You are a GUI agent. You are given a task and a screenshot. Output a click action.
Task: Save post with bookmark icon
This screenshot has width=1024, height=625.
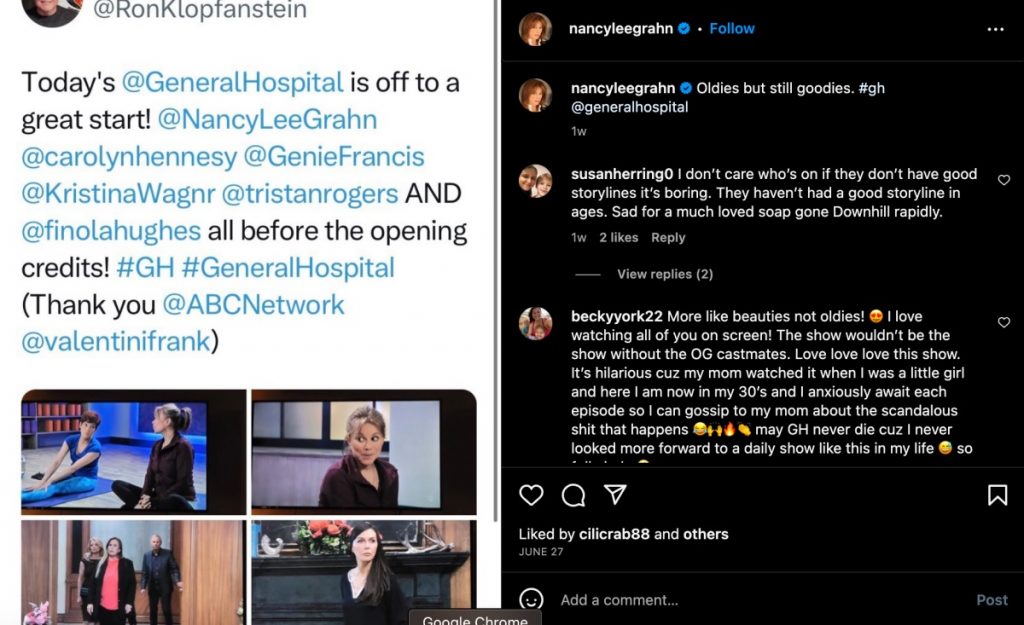(997, 495)
